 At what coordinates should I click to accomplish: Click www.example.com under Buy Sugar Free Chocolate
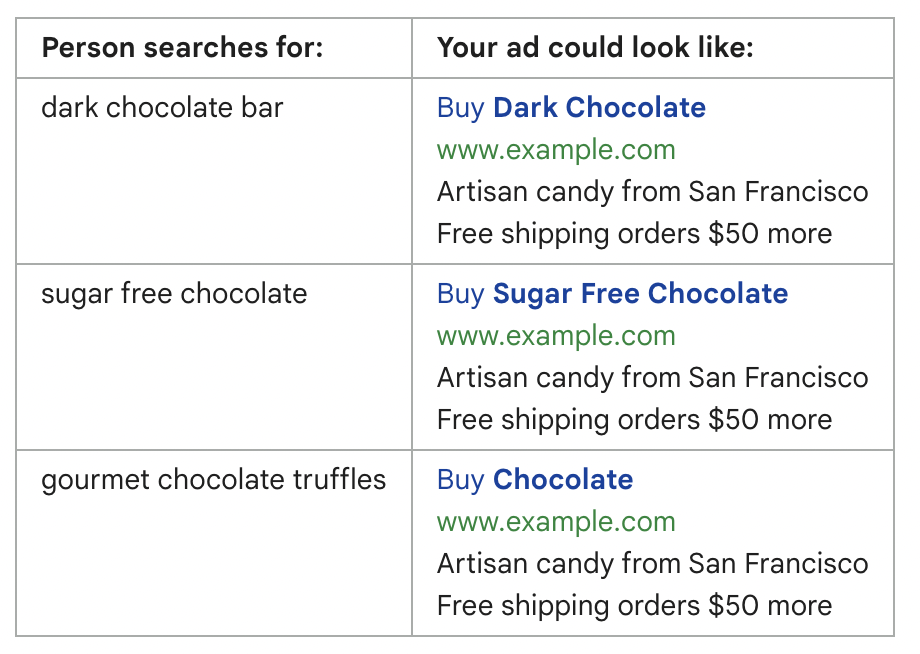pos(556,336)
